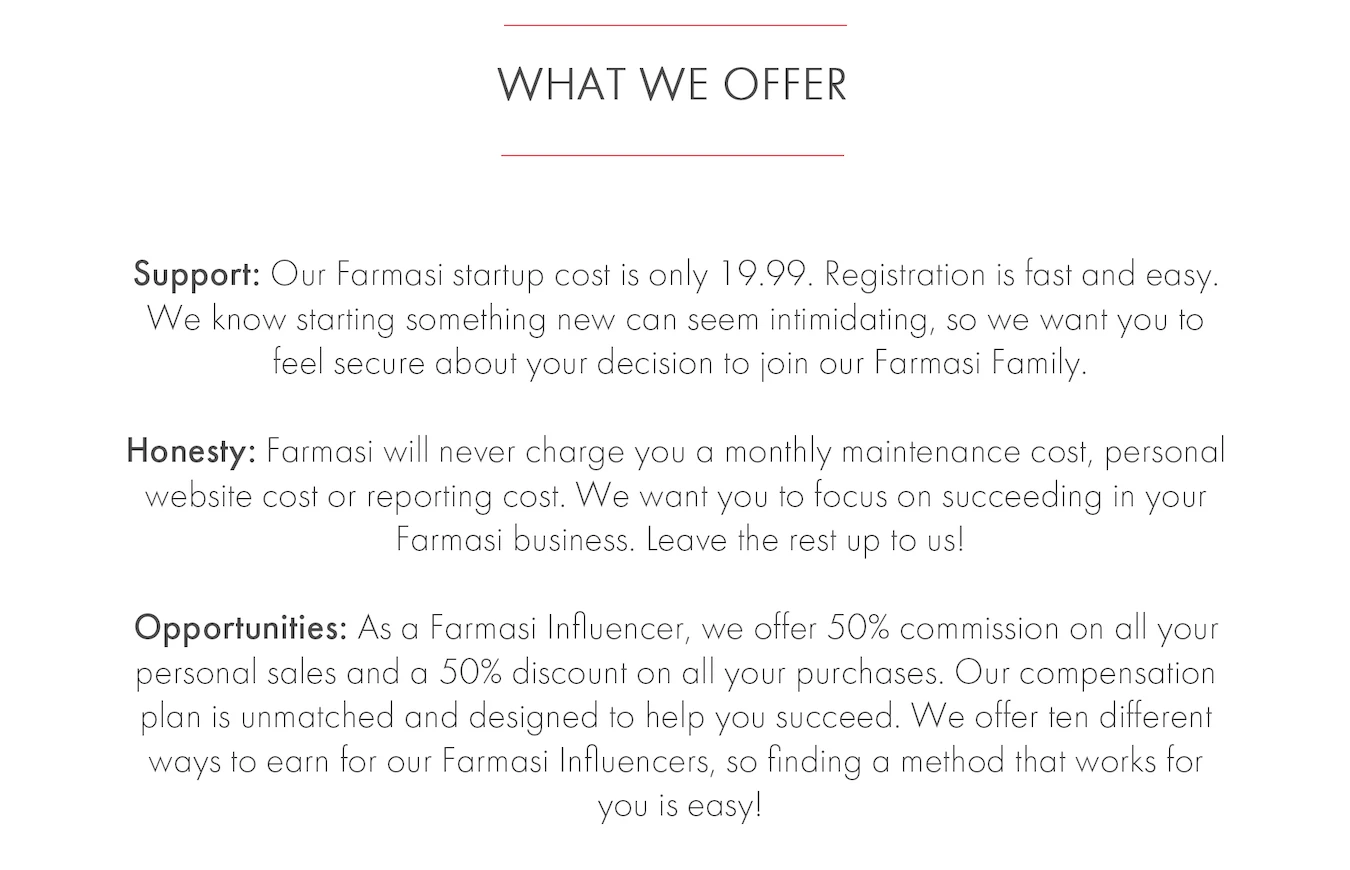Click 'Leave the rest up to us!' sentence

[805, 541]
